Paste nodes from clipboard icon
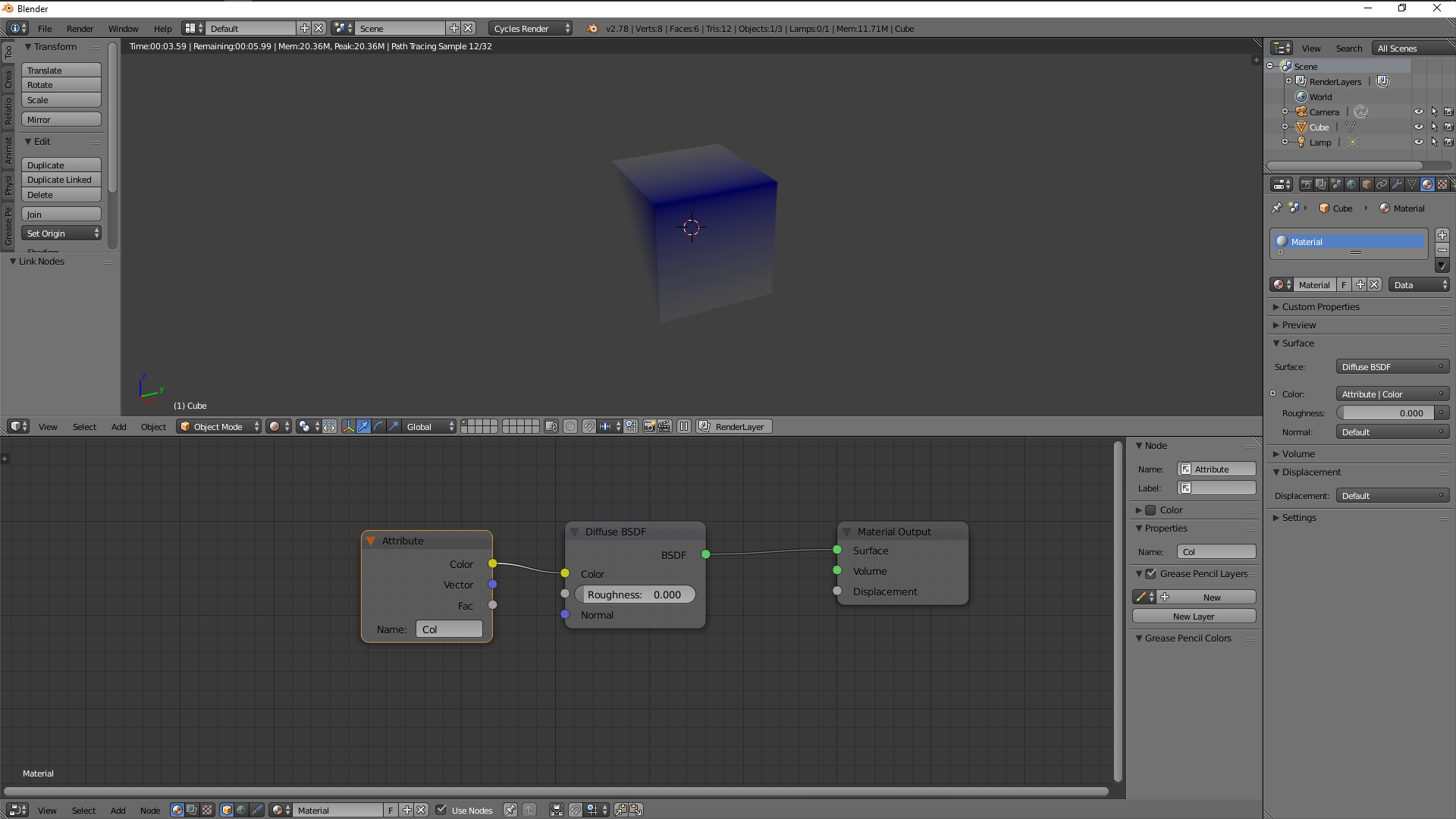1456x819 pixels. pyautogui.click(x=635, y=810)
